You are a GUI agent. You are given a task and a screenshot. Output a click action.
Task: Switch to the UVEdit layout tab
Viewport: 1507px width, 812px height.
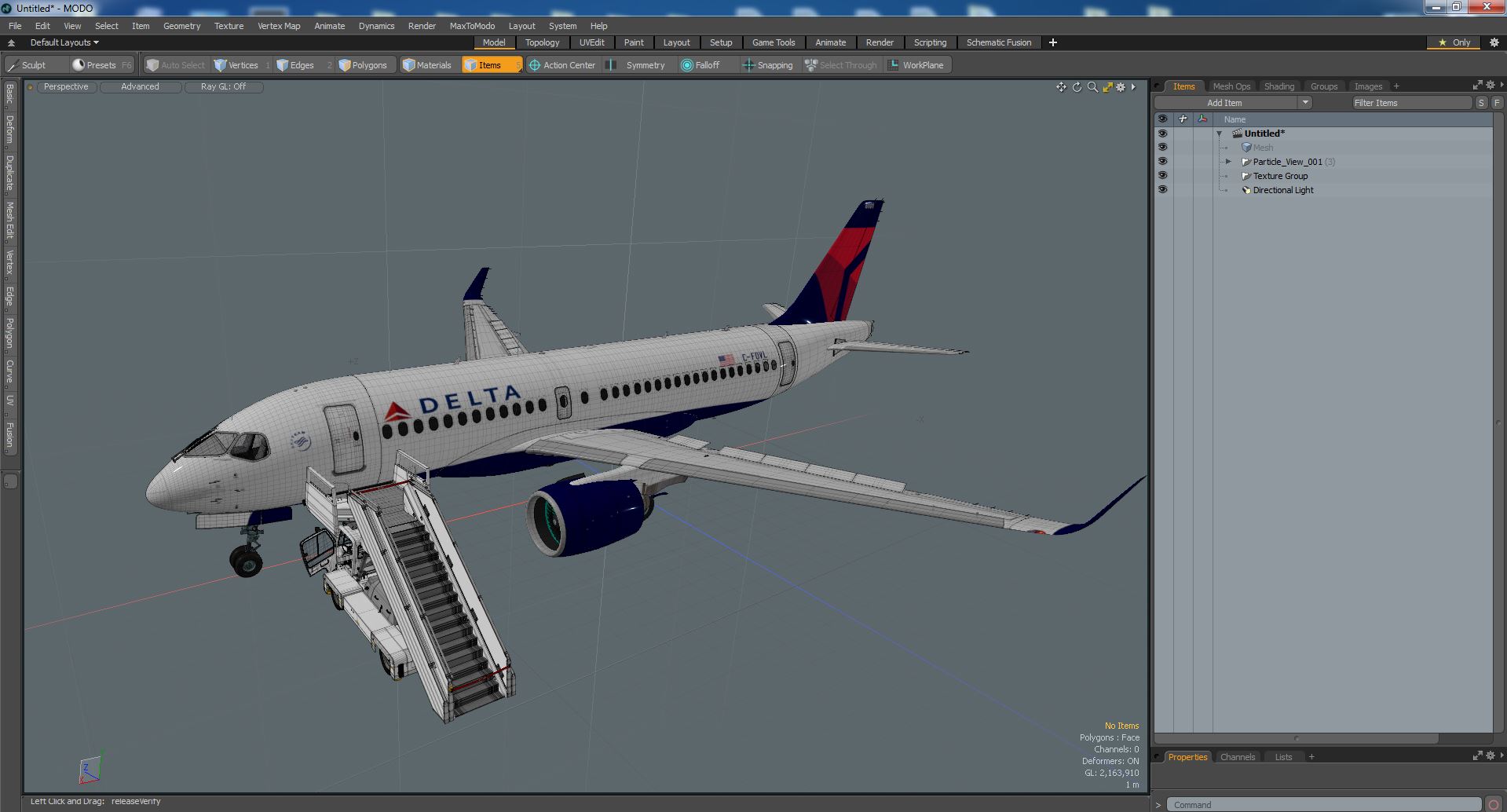591,42
